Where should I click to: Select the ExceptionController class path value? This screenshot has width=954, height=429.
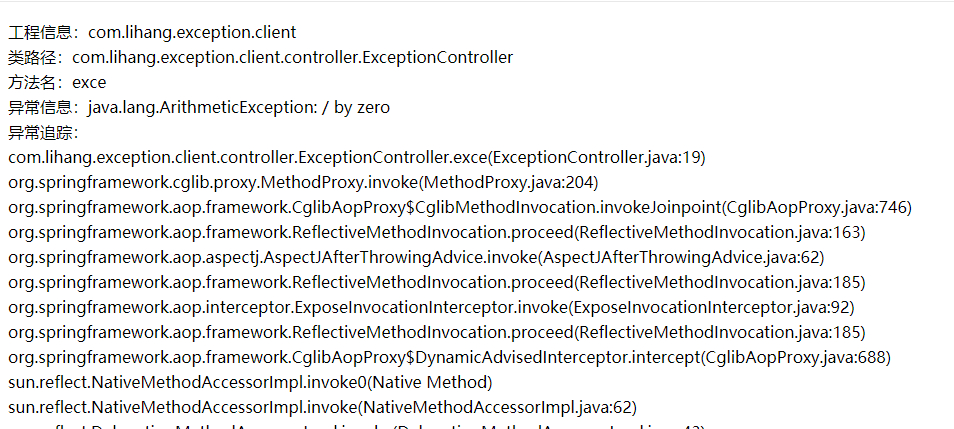[x=292, y=58]
